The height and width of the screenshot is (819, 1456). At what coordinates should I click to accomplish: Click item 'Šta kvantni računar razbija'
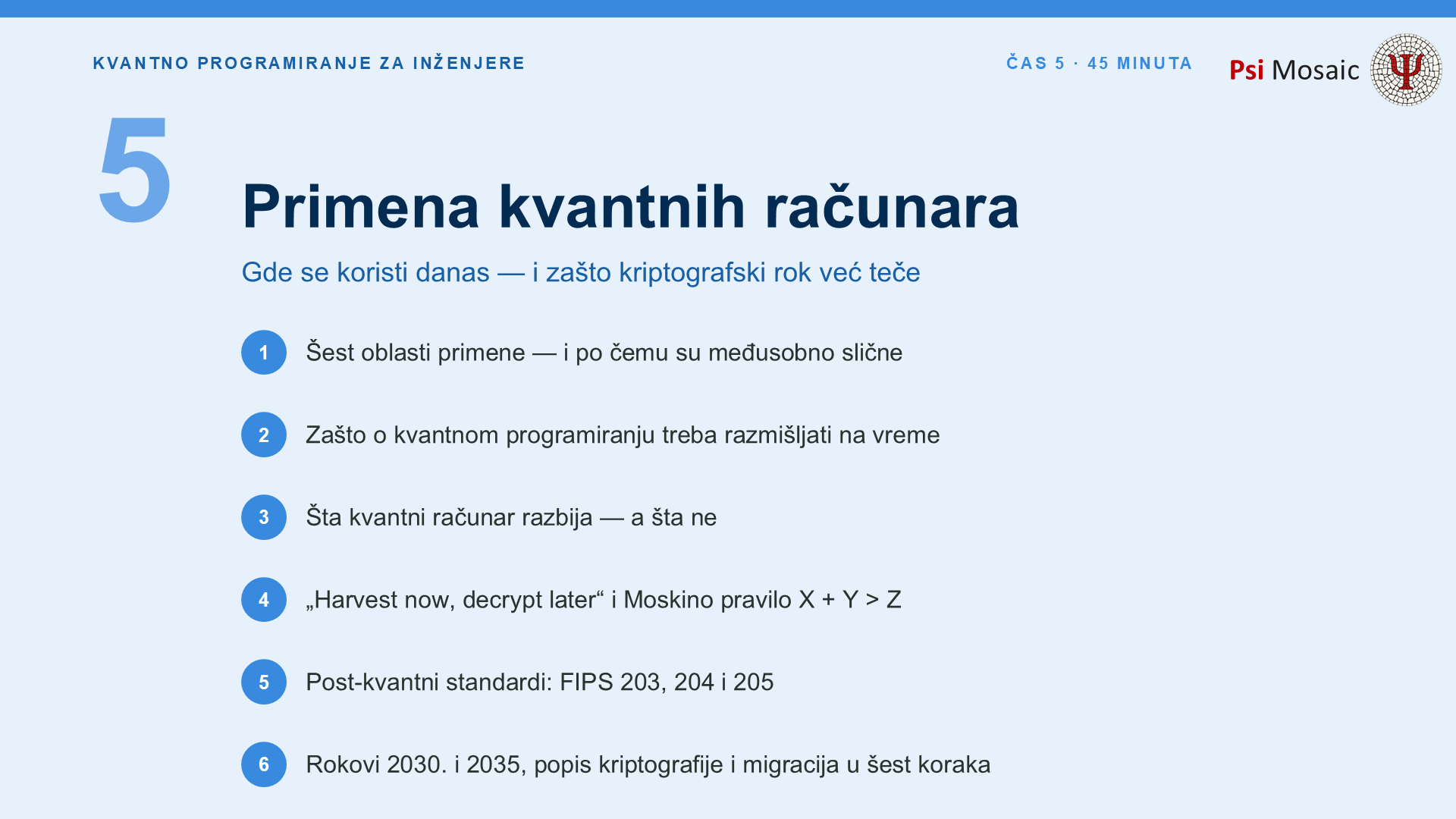pos(449,517)
